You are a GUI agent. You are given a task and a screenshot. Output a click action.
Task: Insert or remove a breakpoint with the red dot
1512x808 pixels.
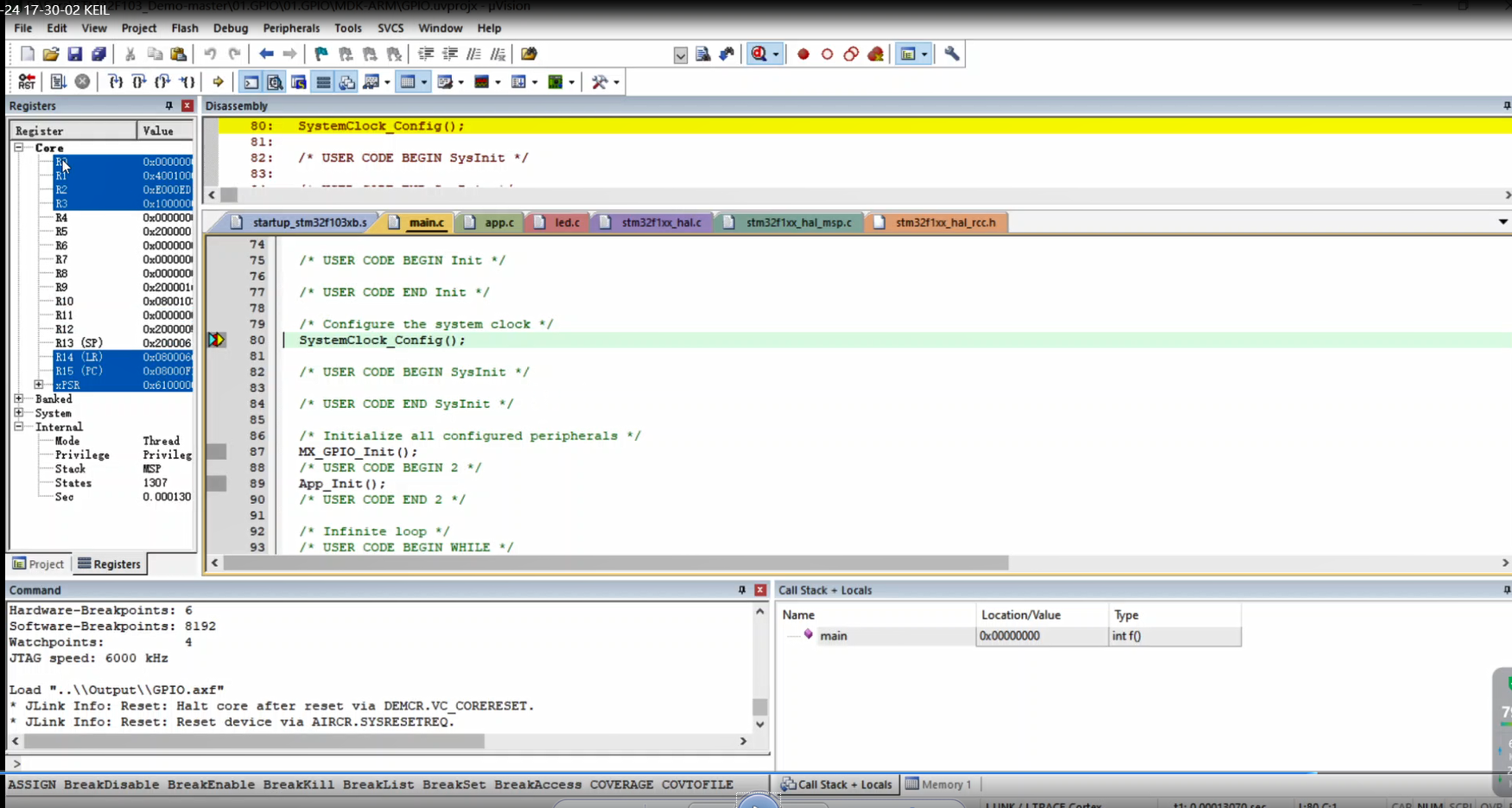click(x=804, y=54)
